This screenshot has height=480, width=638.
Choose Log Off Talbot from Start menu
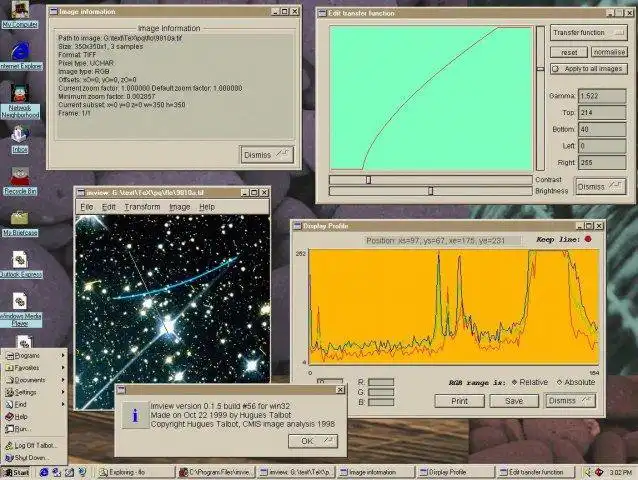click(x=34, y=445)
